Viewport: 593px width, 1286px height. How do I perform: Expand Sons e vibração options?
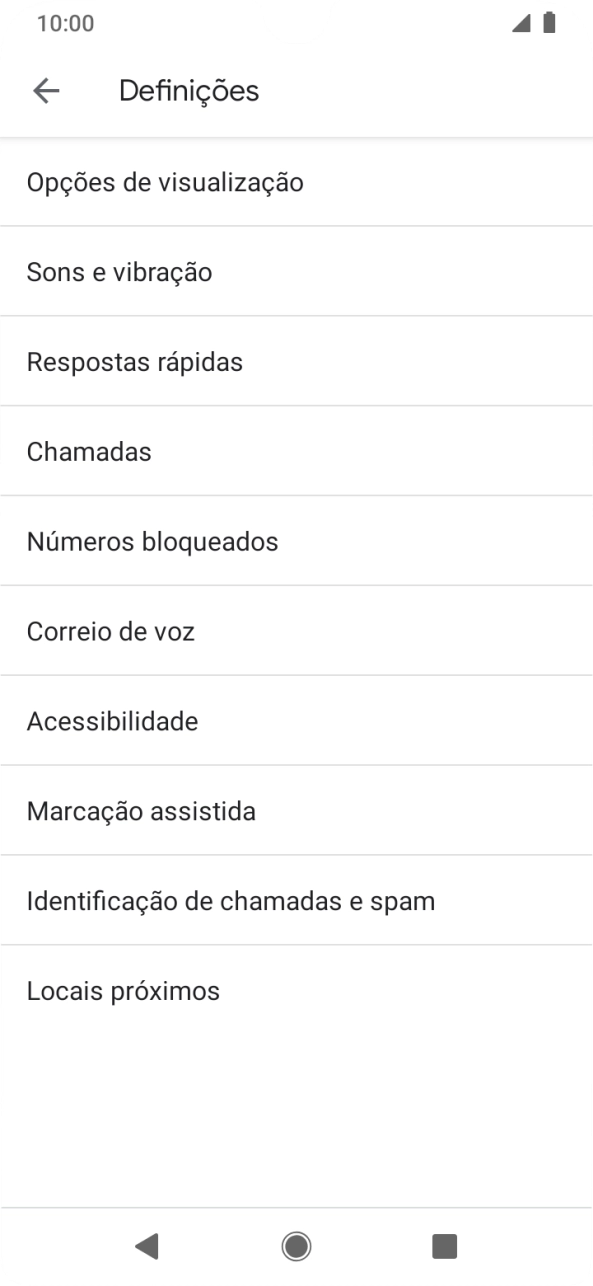[x=120, y=272]
